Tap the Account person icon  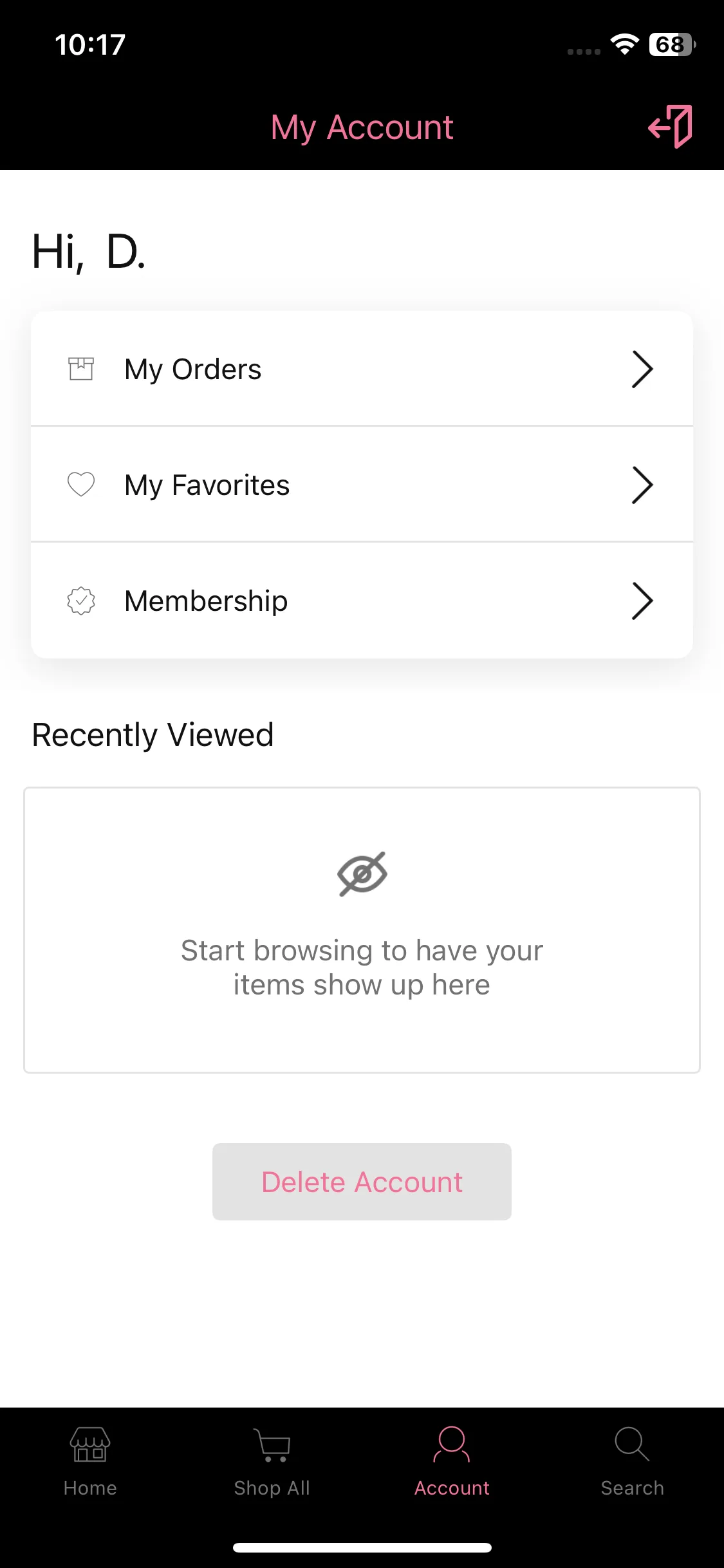(x=452, y=1444)
